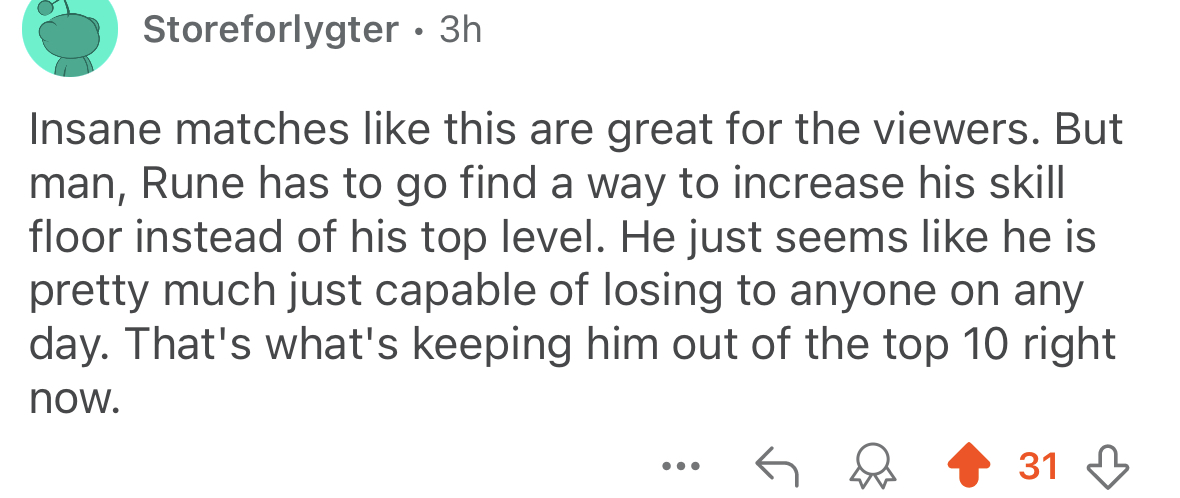Click the 3h comment timestamp
This screenshot has height=498, width=1180.
[x=460, y=30]
